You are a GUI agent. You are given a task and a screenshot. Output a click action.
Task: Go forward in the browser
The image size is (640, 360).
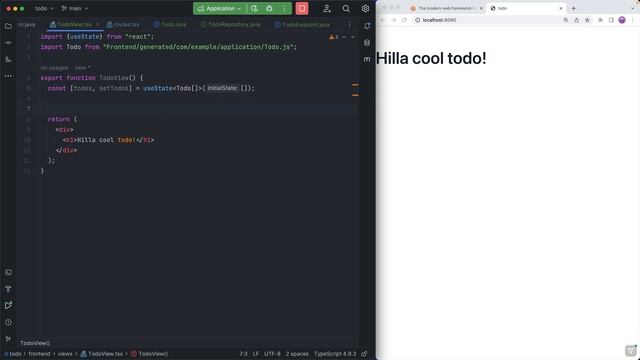393,20
